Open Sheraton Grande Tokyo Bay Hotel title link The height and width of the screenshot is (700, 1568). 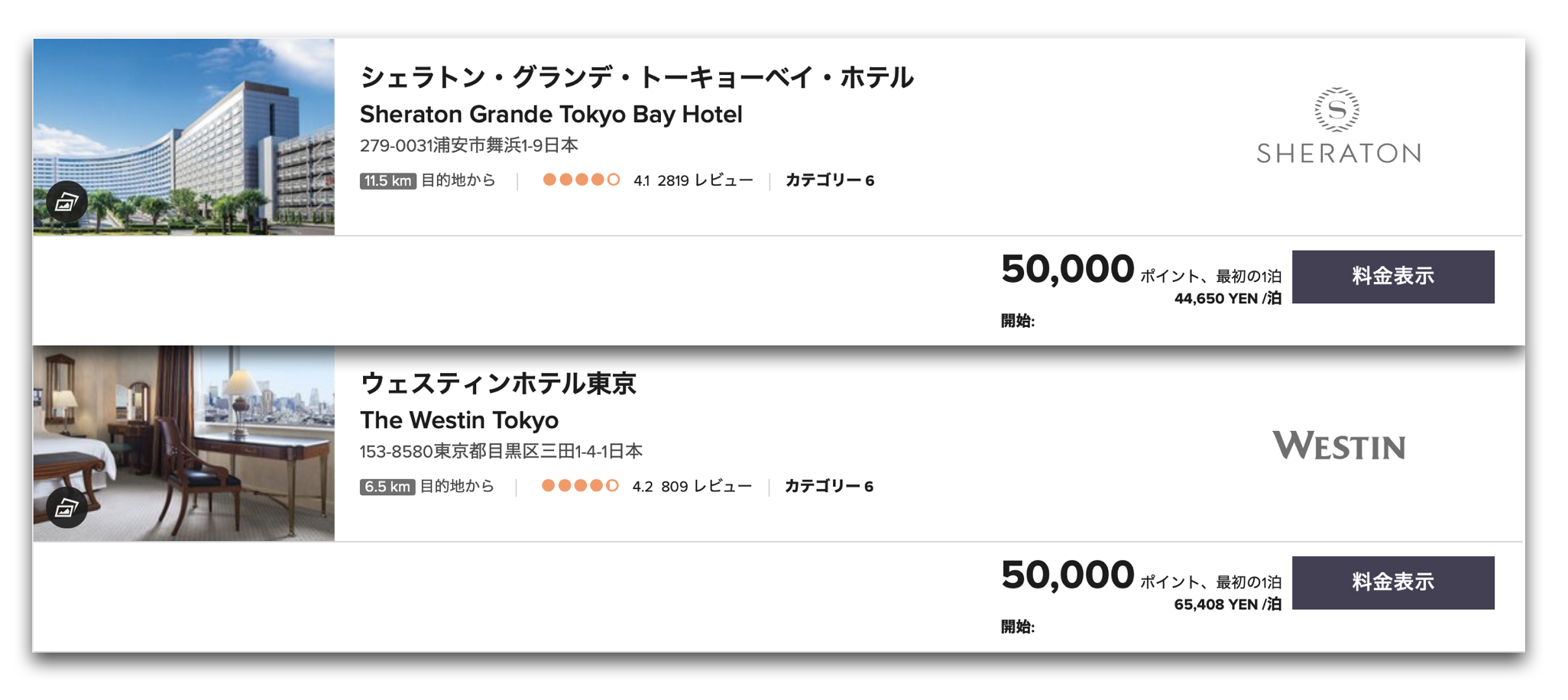pos(551,115)
